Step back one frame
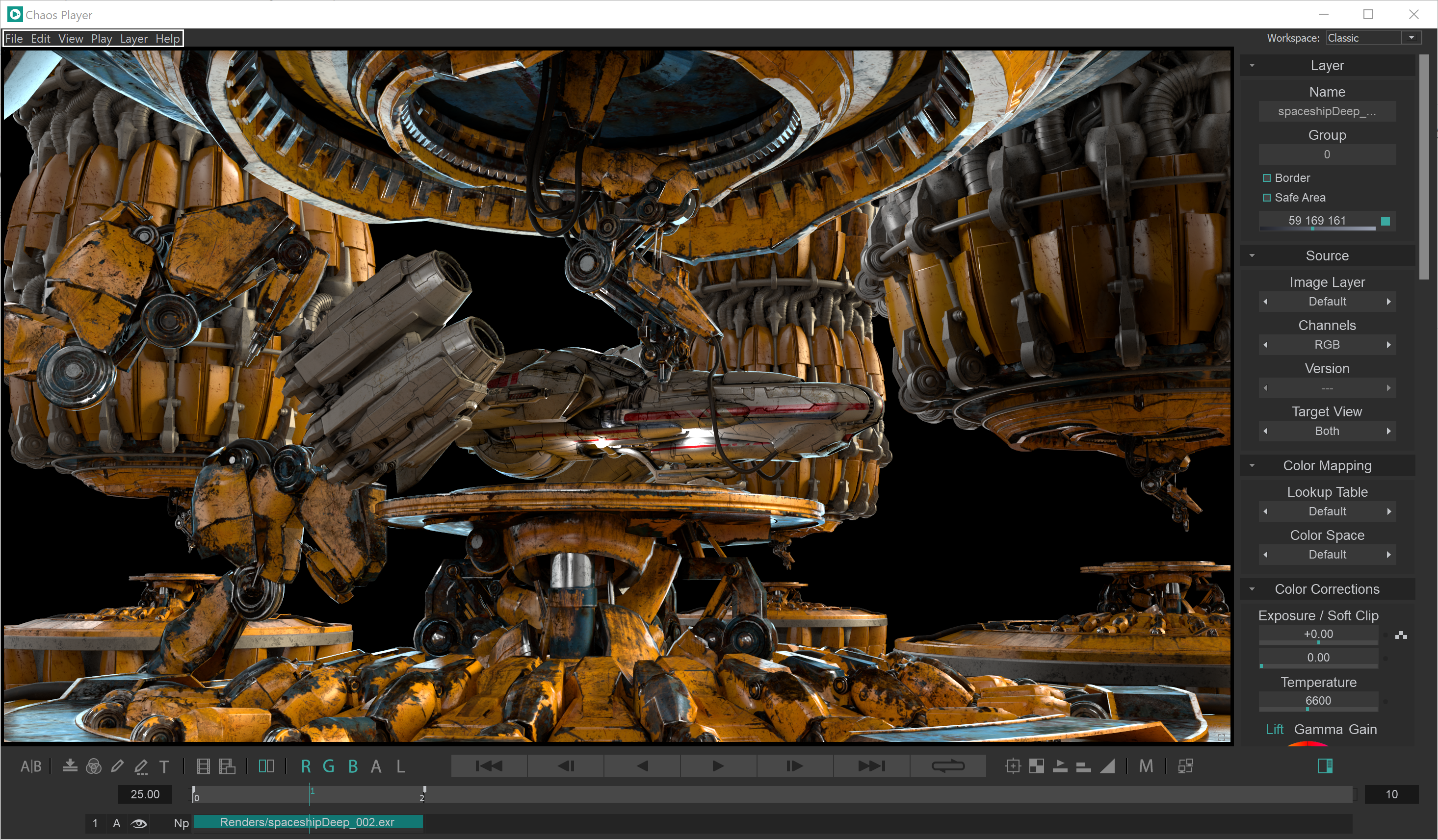The image size is (1438, 840). point(566,766)
